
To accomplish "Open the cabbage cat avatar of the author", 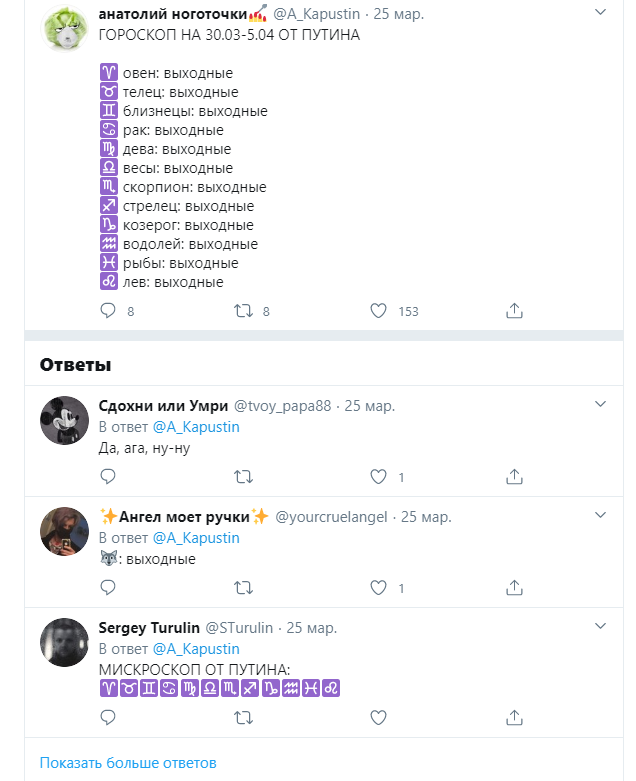I will 64,28.
